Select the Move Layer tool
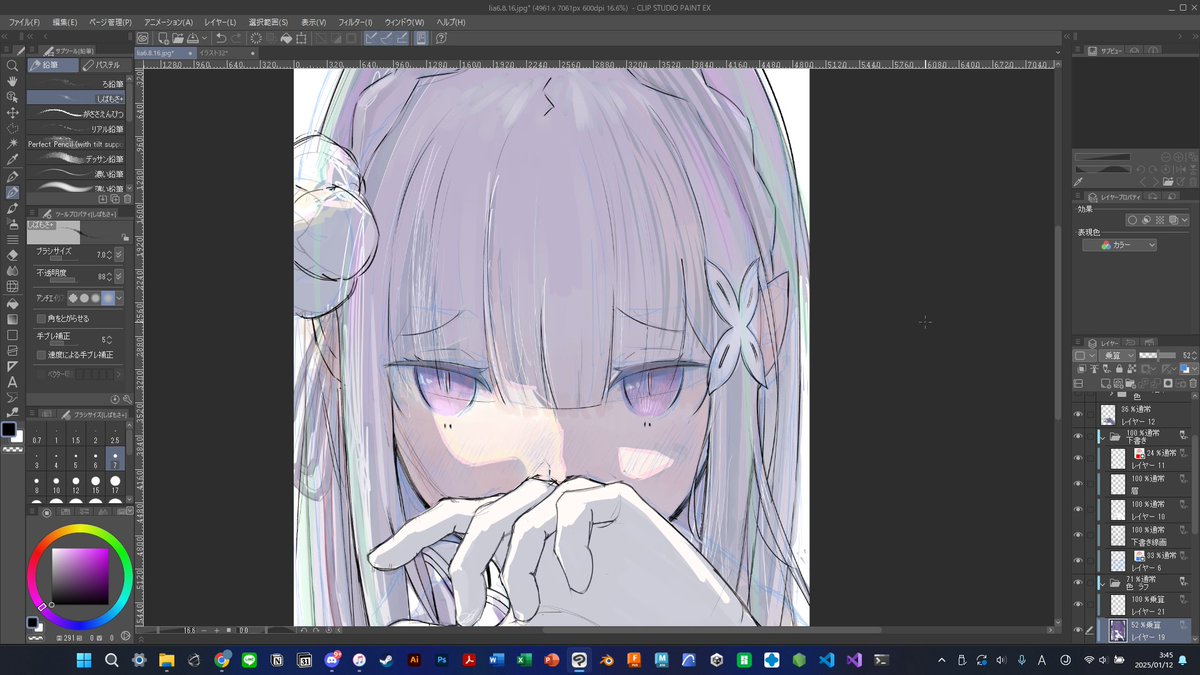 click(12, 113)
